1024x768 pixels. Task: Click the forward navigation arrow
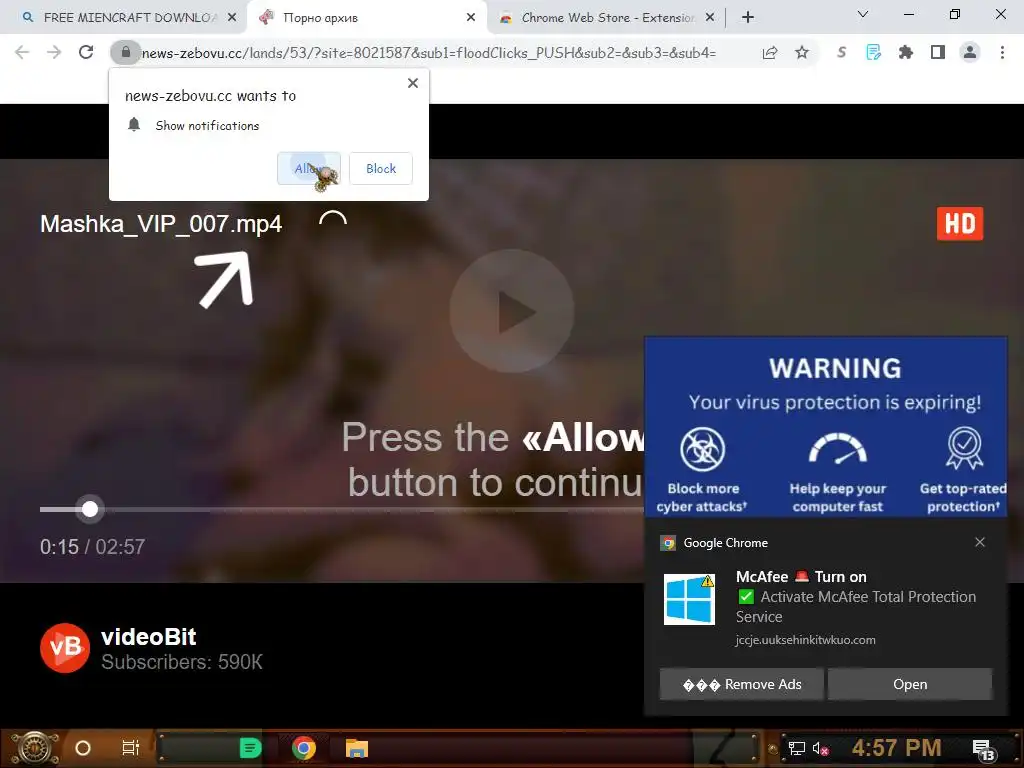point(54,52)
